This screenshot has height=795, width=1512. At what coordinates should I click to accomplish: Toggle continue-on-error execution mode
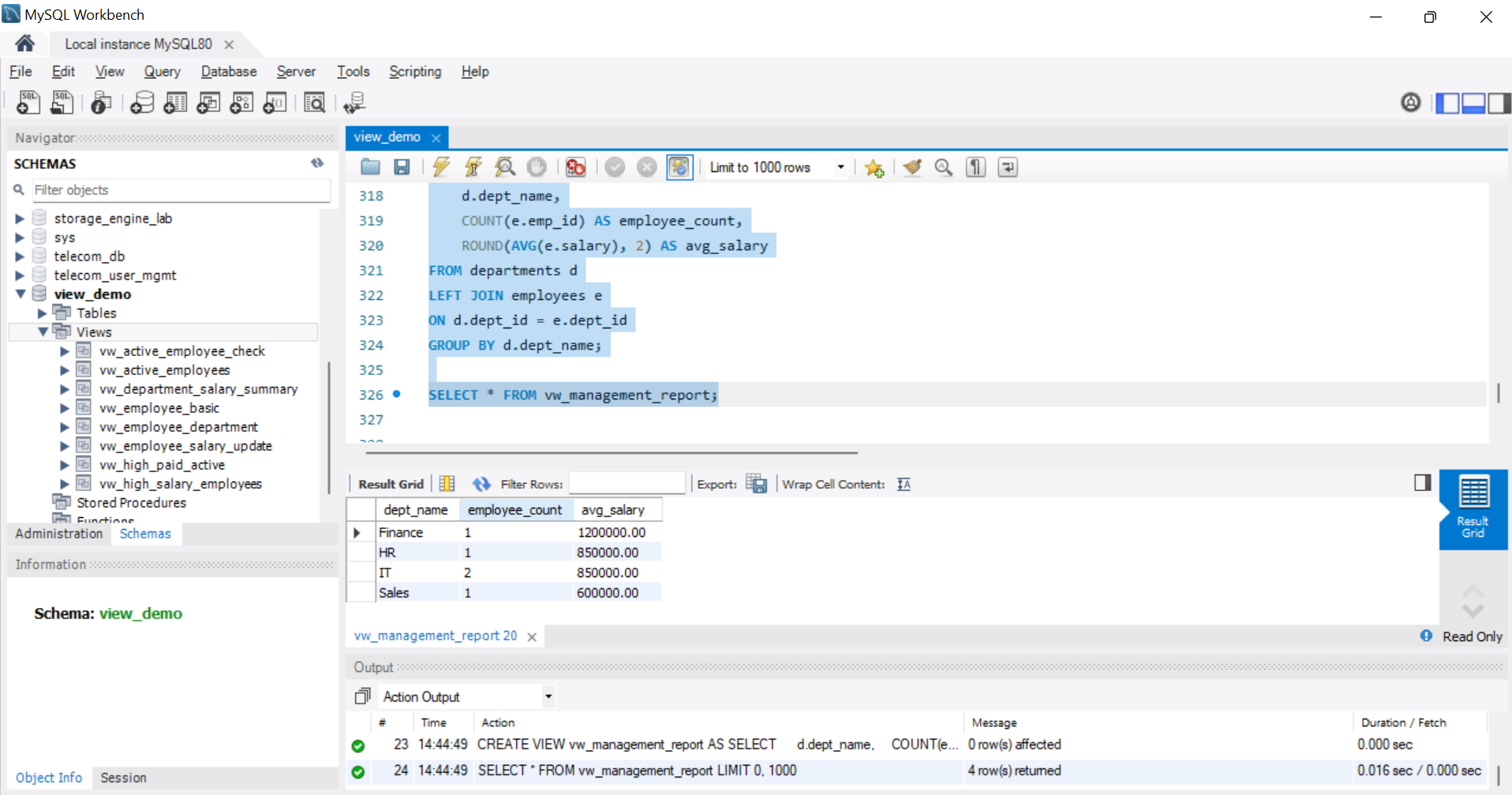(576, 167)
